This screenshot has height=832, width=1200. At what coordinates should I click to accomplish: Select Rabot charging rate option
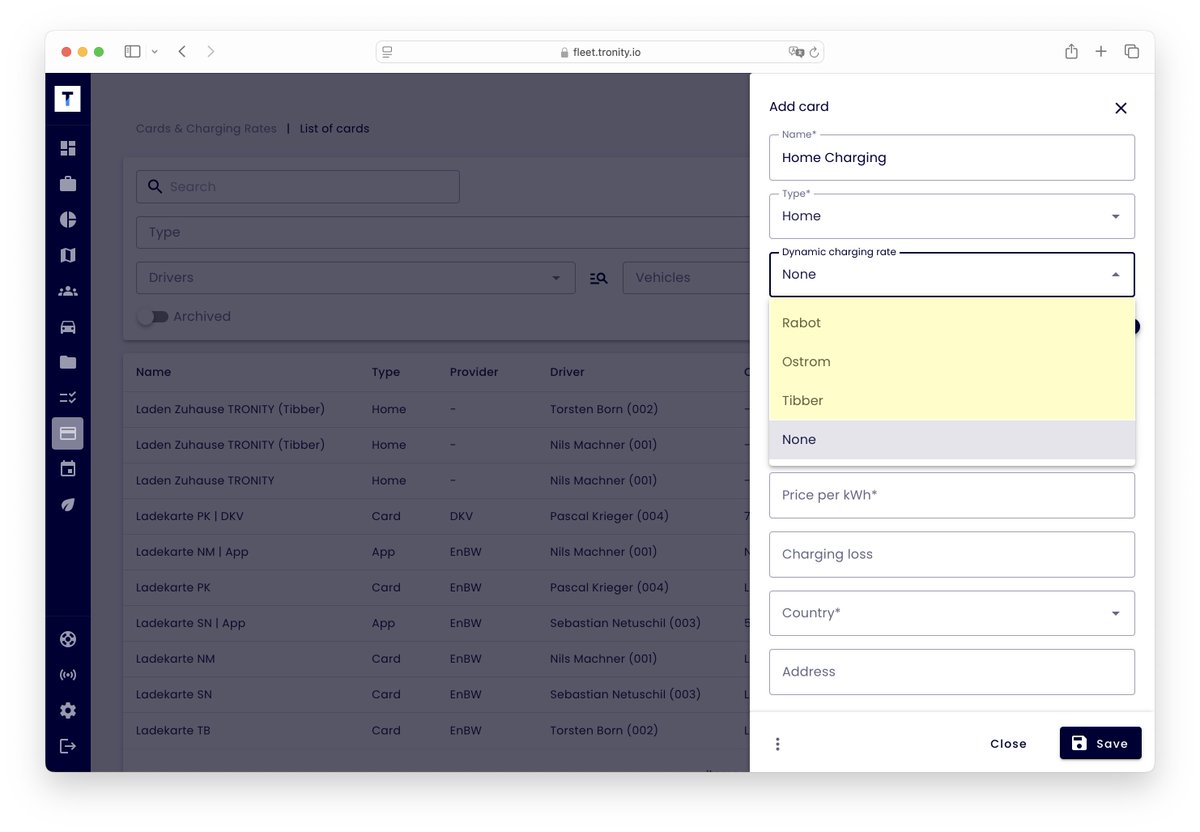click(x=952, y=323)
